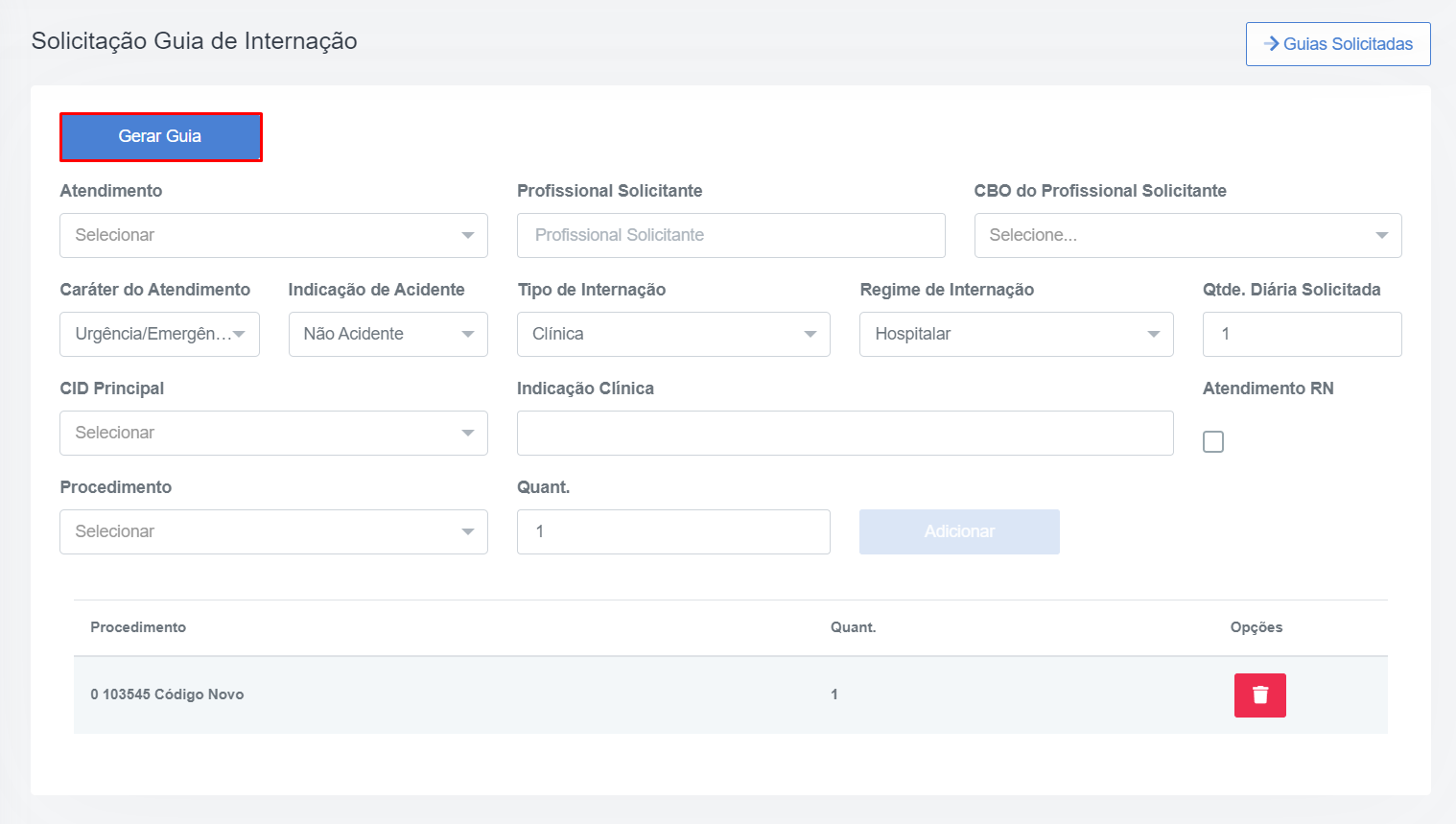Viewport: 1456px width, 824px height.
Task: Click the disabled Adicionar button
Action: click(959, 531)
